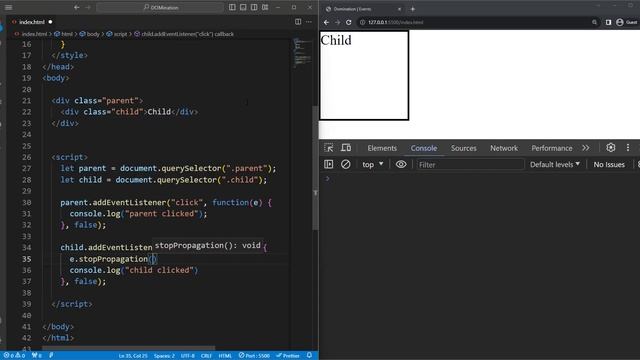Open DevTools customize kebab menu
Viewport: 640px width, 360px height.
[x=628, y=148]
